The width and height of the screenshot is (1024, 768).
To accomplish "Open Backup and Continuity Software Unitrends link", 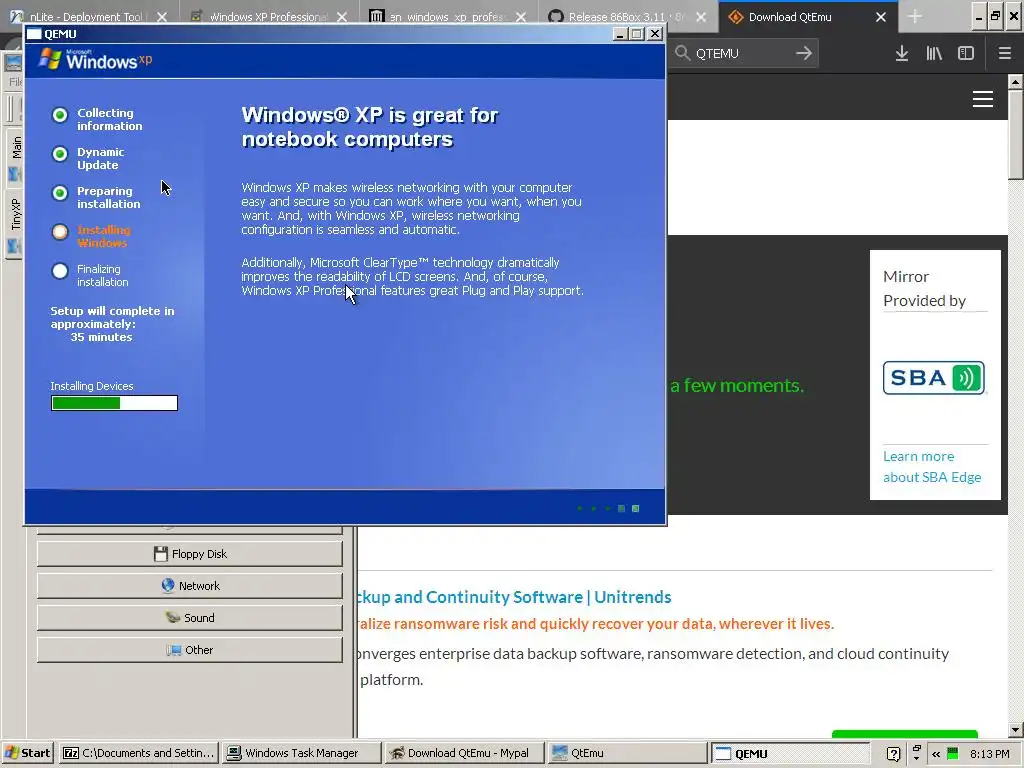I will click(x=515, y=597).
